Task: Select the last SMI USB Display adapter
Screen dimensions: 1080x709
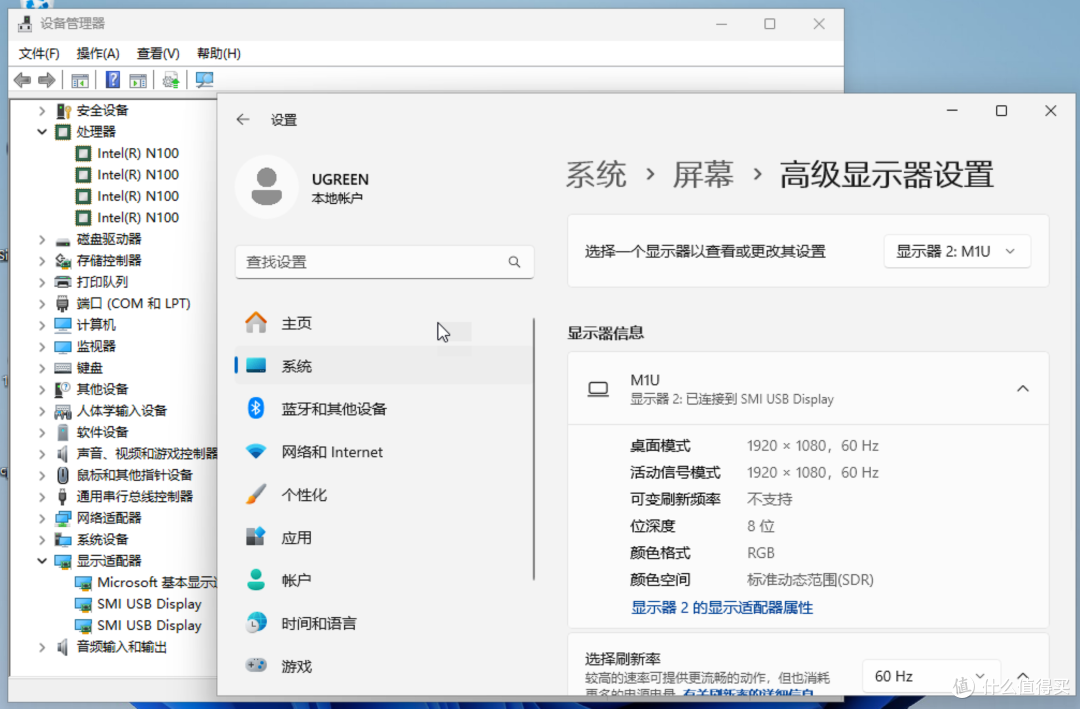Action: click(149, 625)
